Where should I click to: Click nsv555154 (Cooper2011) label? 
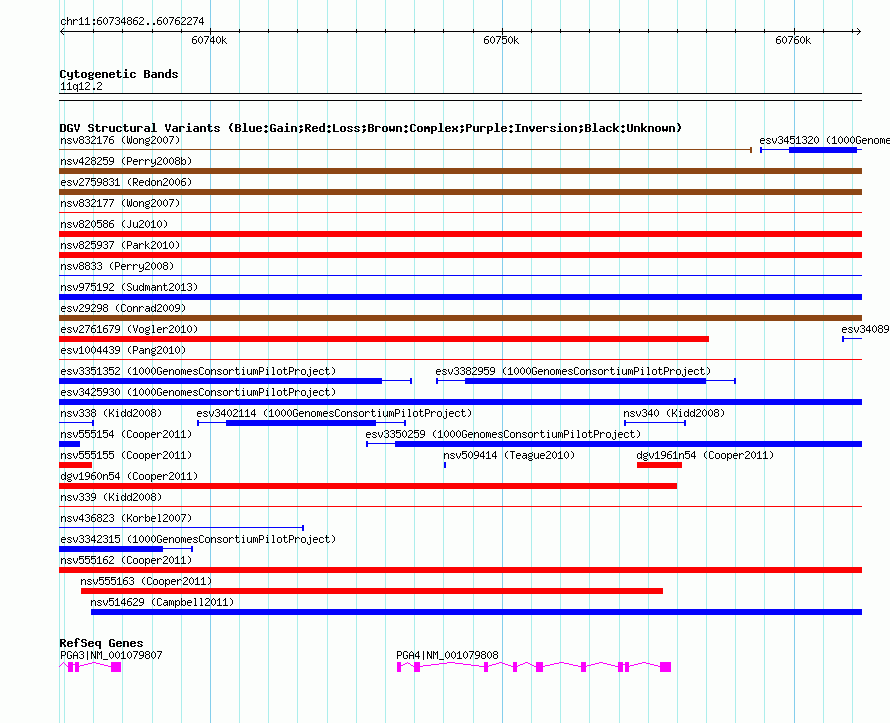click(x=126, y=434)
